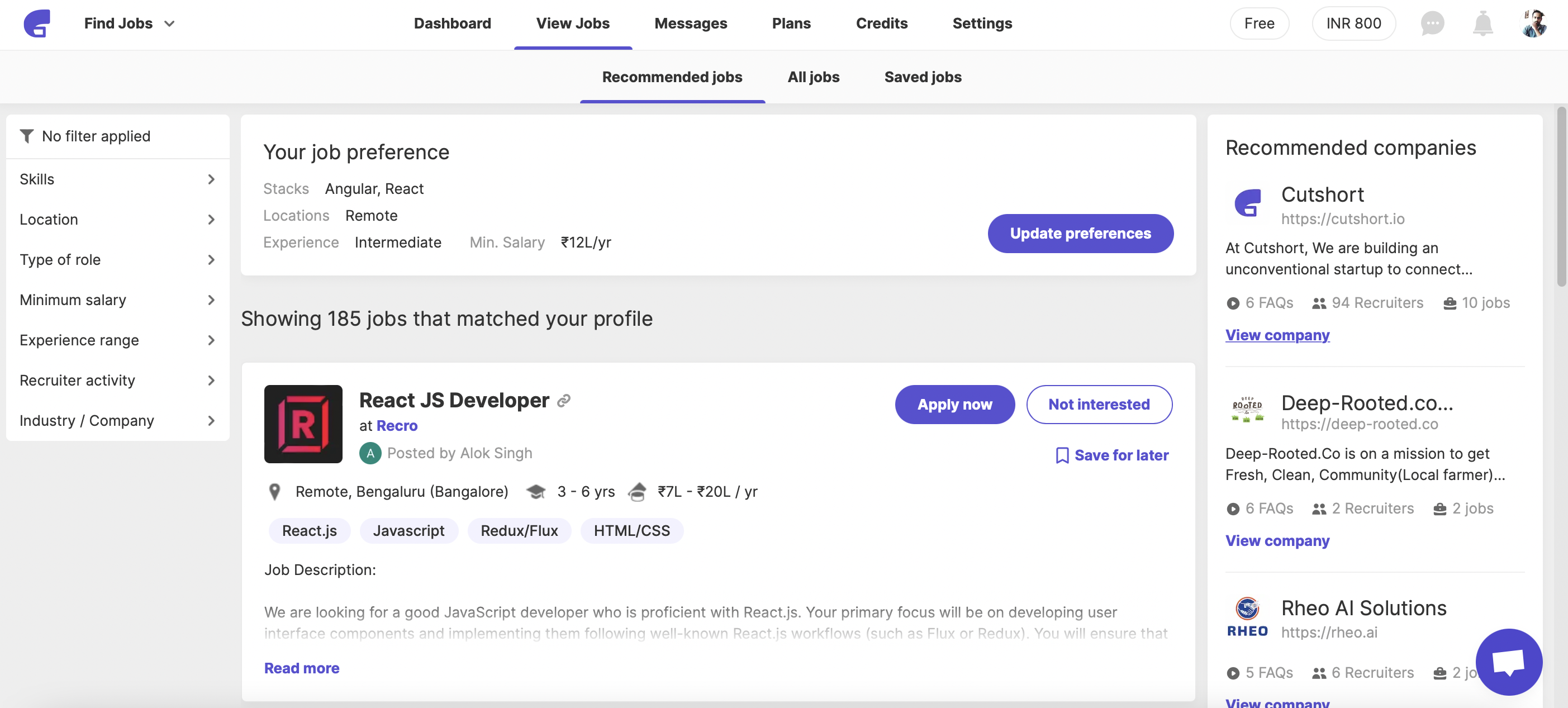Click the Javascript skill tag
The width and height of the screenshot is (1568, 708).
point(408,531)
